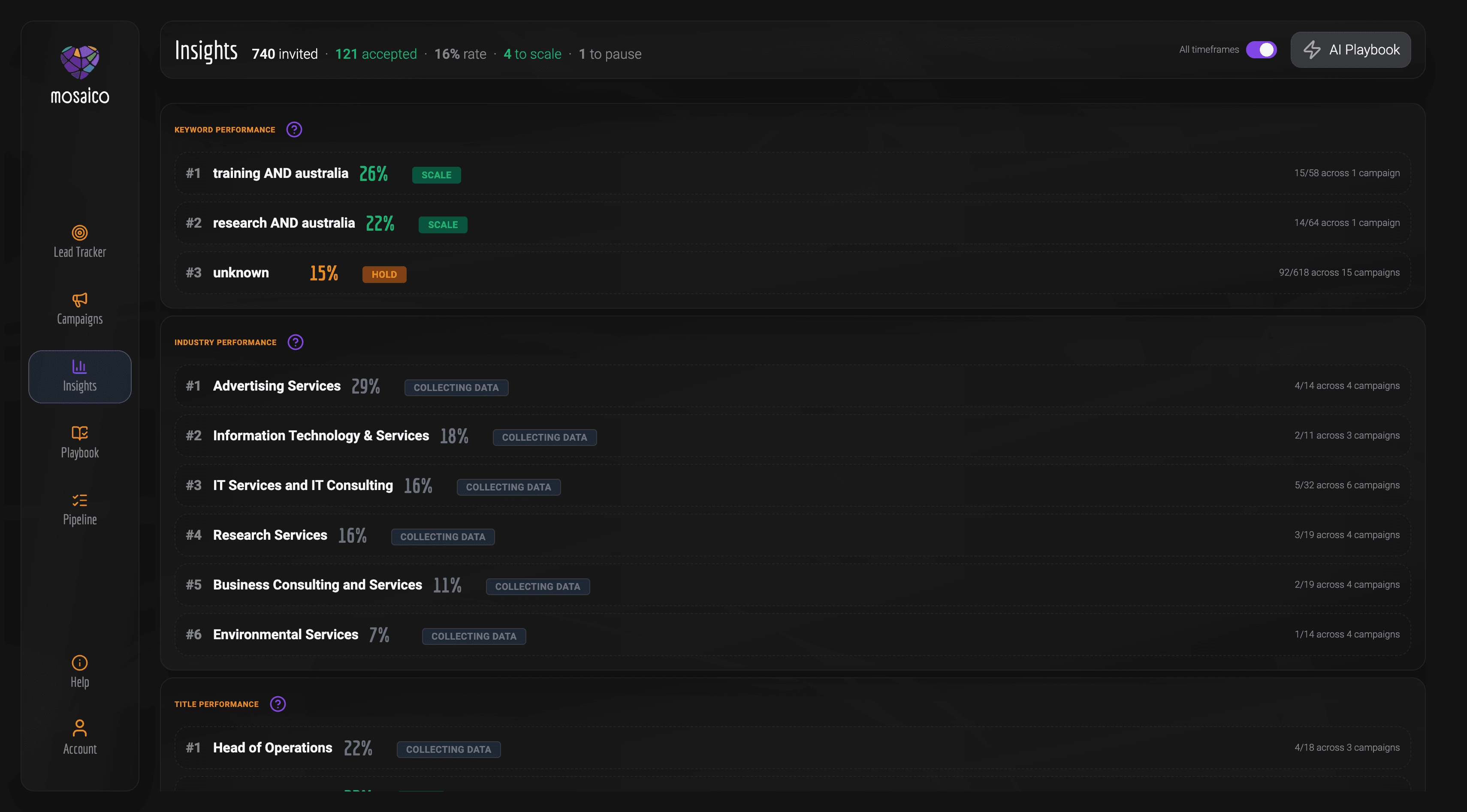Screen dimensions: 1467x812
Task: Go to Lead Tracker label in sidebar
Action: pos(80,252)
